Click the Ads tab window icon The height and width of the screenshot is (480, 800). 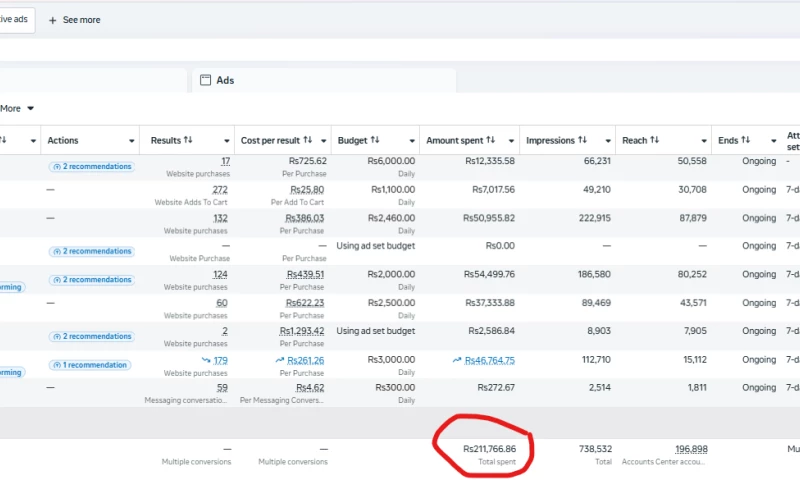(205, 80)
